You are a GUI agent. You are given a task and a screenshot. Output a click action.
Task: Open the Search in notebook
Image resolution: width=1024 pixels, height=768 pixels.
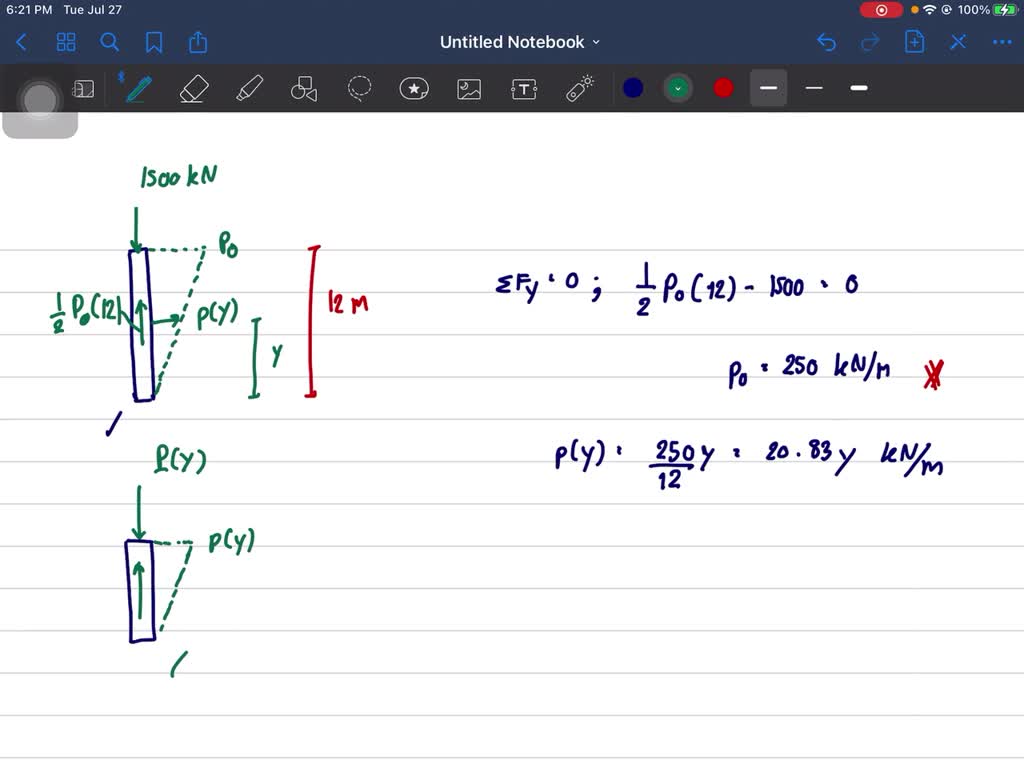point(110,42)
